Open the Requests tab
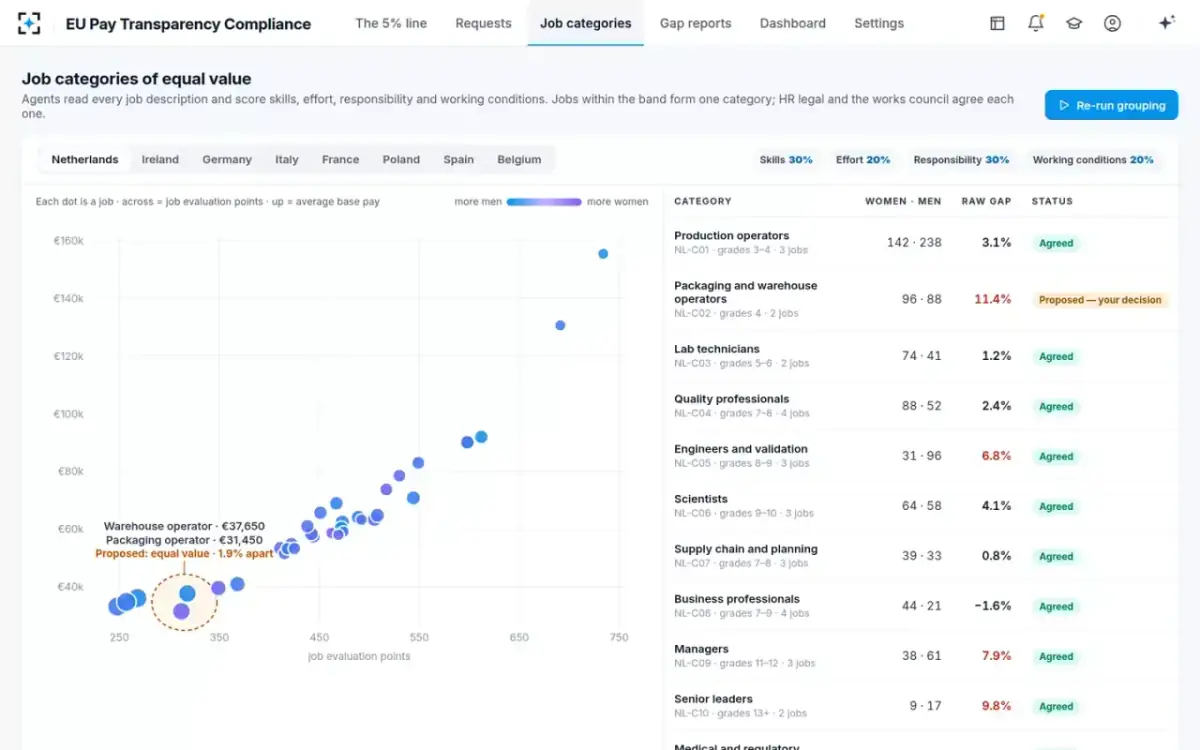Viewport: 1200px width, 750px height. pyautogui.click(x=483, y=23)
